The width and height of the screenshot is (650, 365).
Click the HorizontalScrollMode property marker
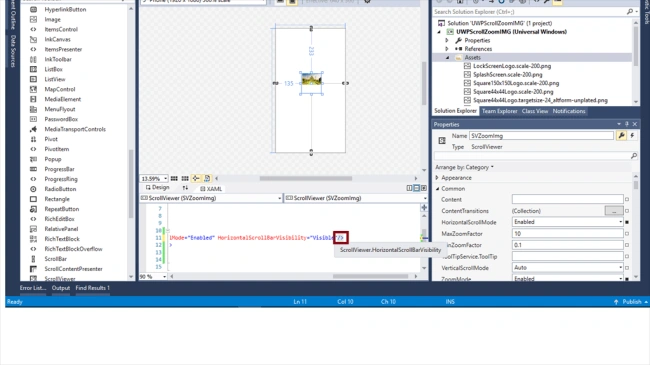point(627,222)
